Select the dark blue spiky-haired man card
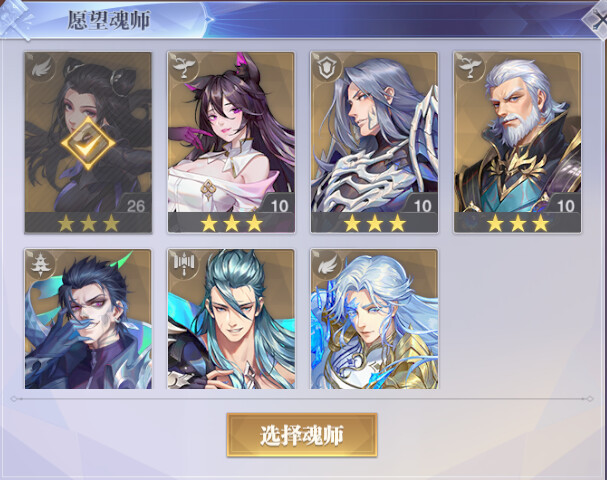 click(x=88, y=319)
